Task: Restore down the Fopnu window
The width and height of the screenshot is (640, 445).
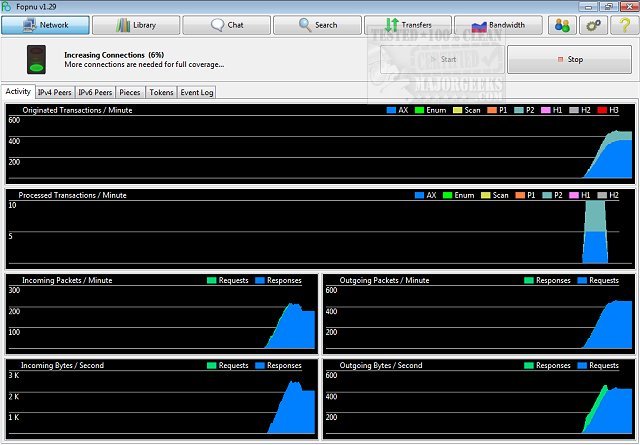Action: tap(609, 7)
